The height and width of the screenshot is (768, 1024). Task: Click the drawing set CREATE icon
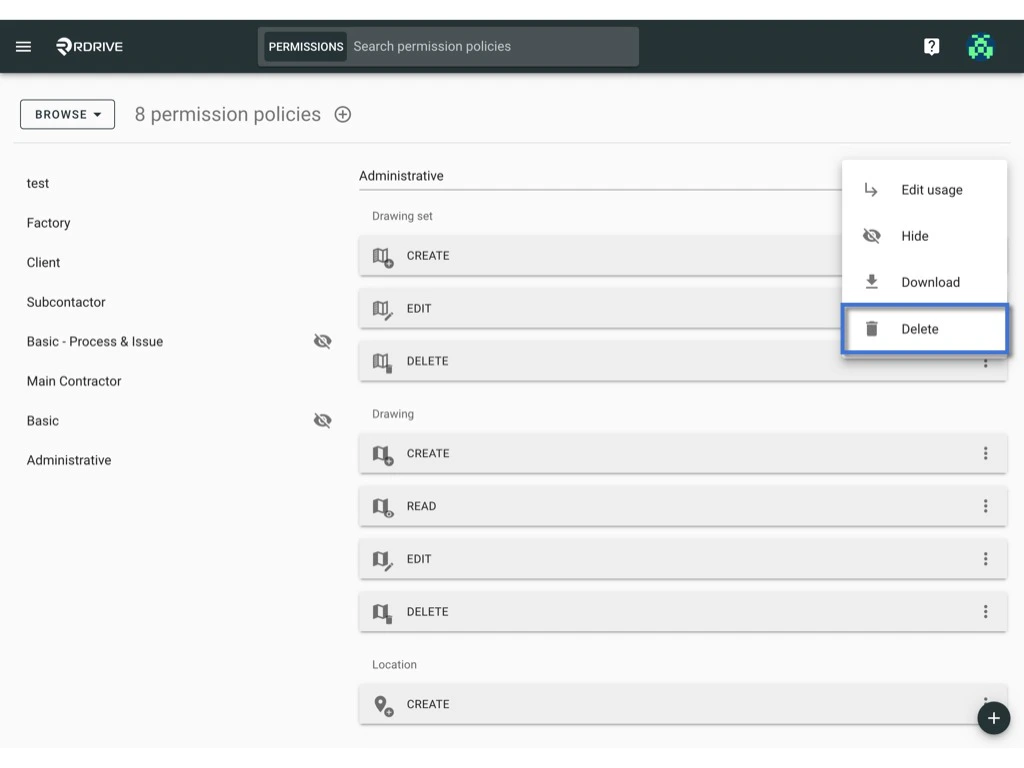click(x=381, y=256)
